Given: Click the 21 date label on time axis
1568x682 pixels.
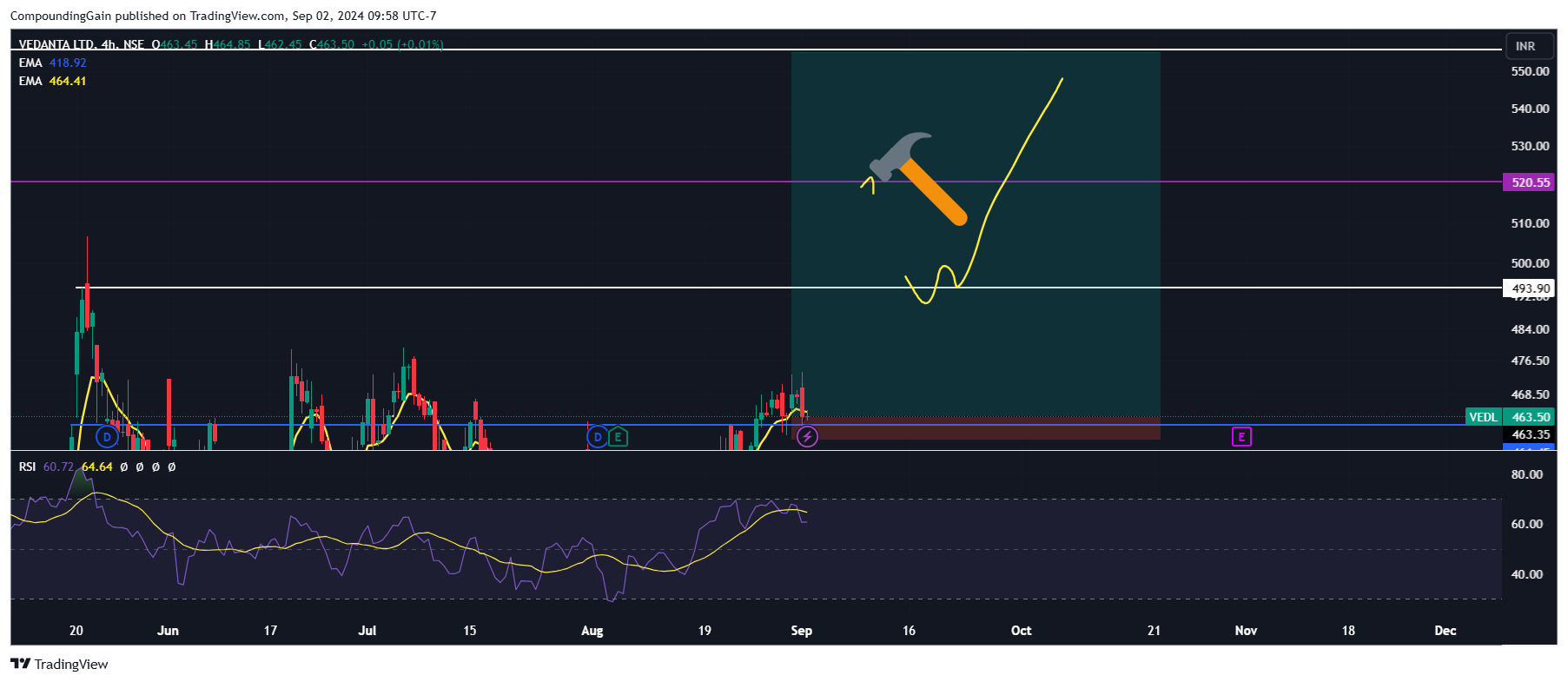Looking at the screenshot, I should tap(1154, 631).
